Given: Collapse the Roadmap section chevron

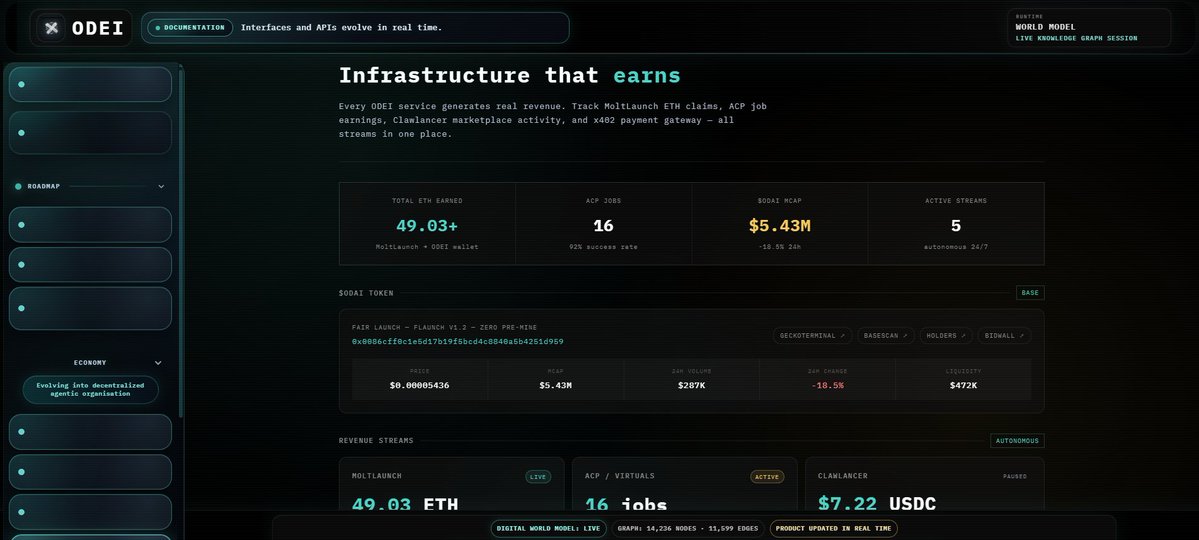Looking at the screenshot, I should 161,186.
